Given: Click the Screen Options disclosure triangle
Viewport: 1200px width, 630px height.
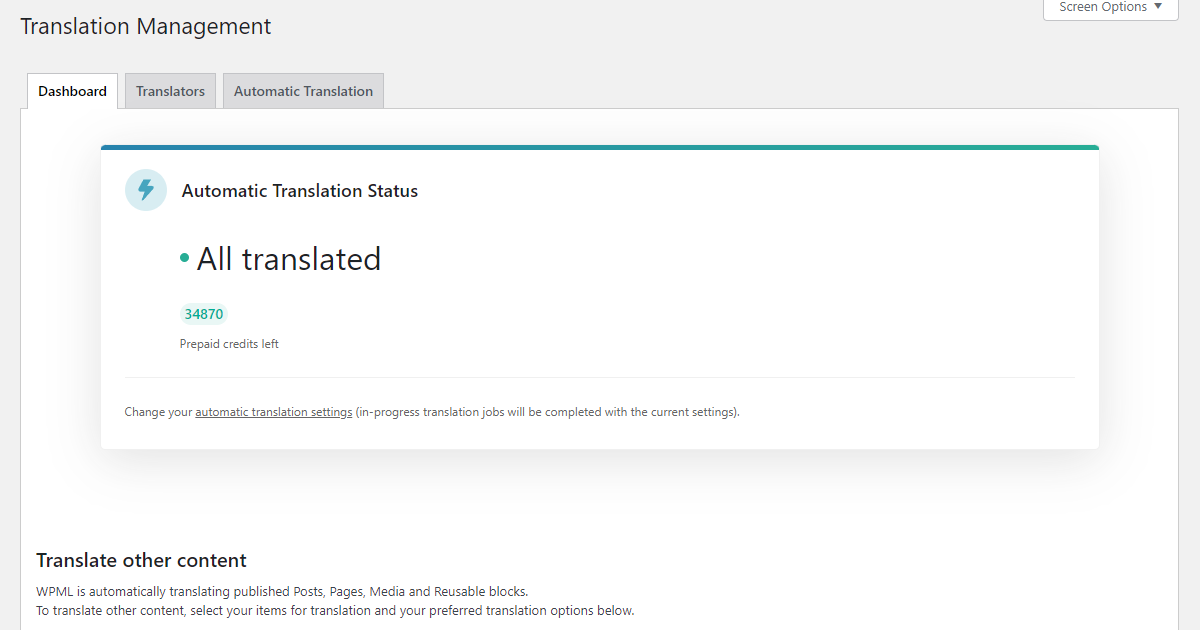Looking at the screenshot, I should 1158,7.
